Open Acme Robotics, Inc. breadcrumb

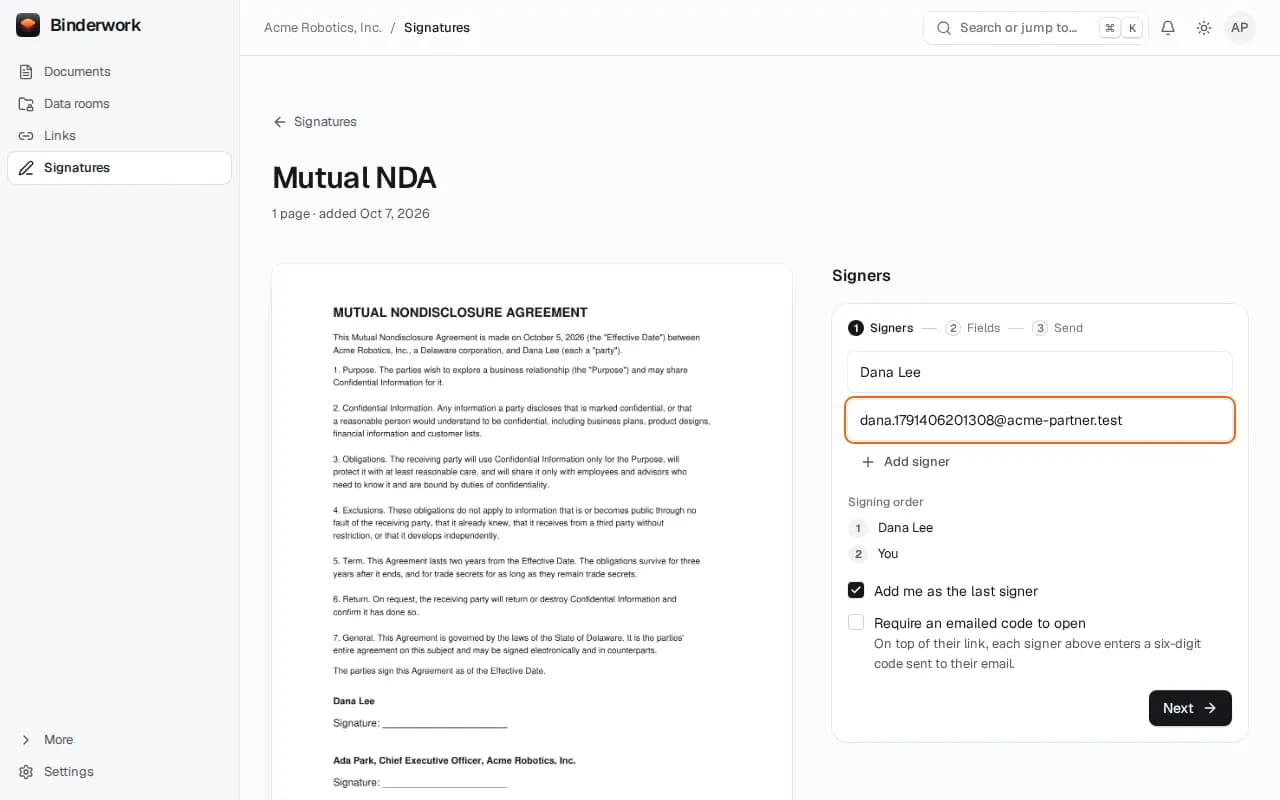[x=323, y=28]
